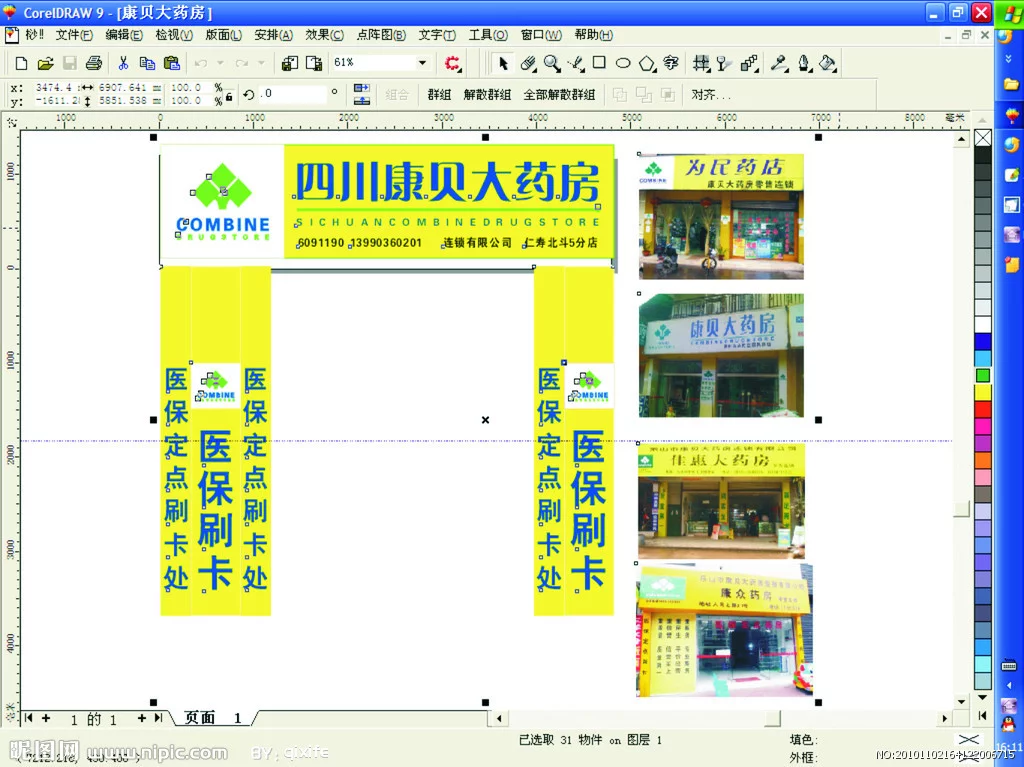Viewport: 1024px width, 767px height.
Task: Click the 四川康贝大药房 headline text
Action: click(x=447, y=182)
